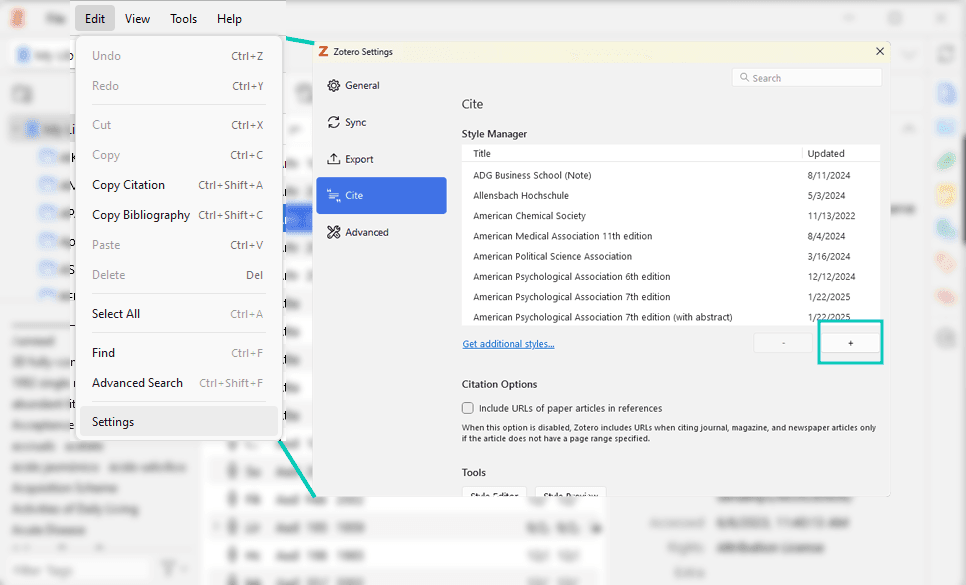
Task: Open the Help menu
Action: click(x=229, y=19)
